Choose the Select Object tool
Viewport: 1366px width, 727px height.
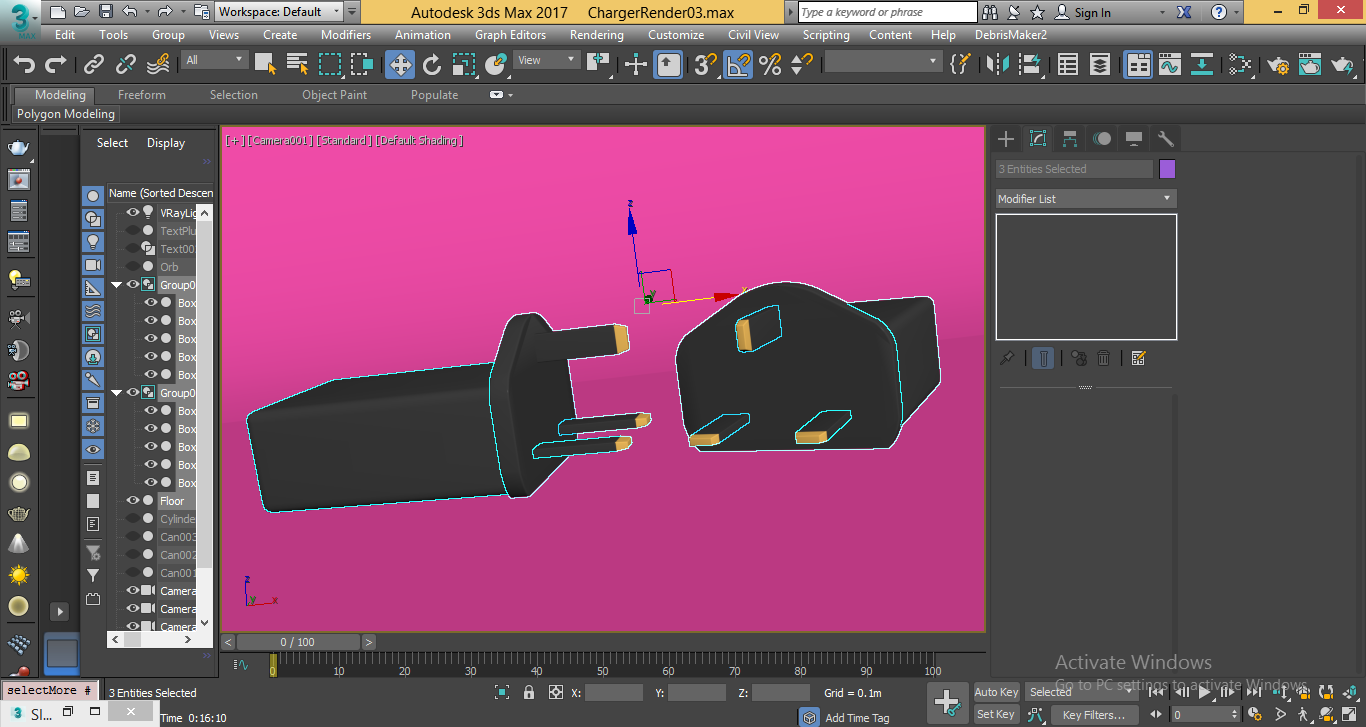click(265, 65)
